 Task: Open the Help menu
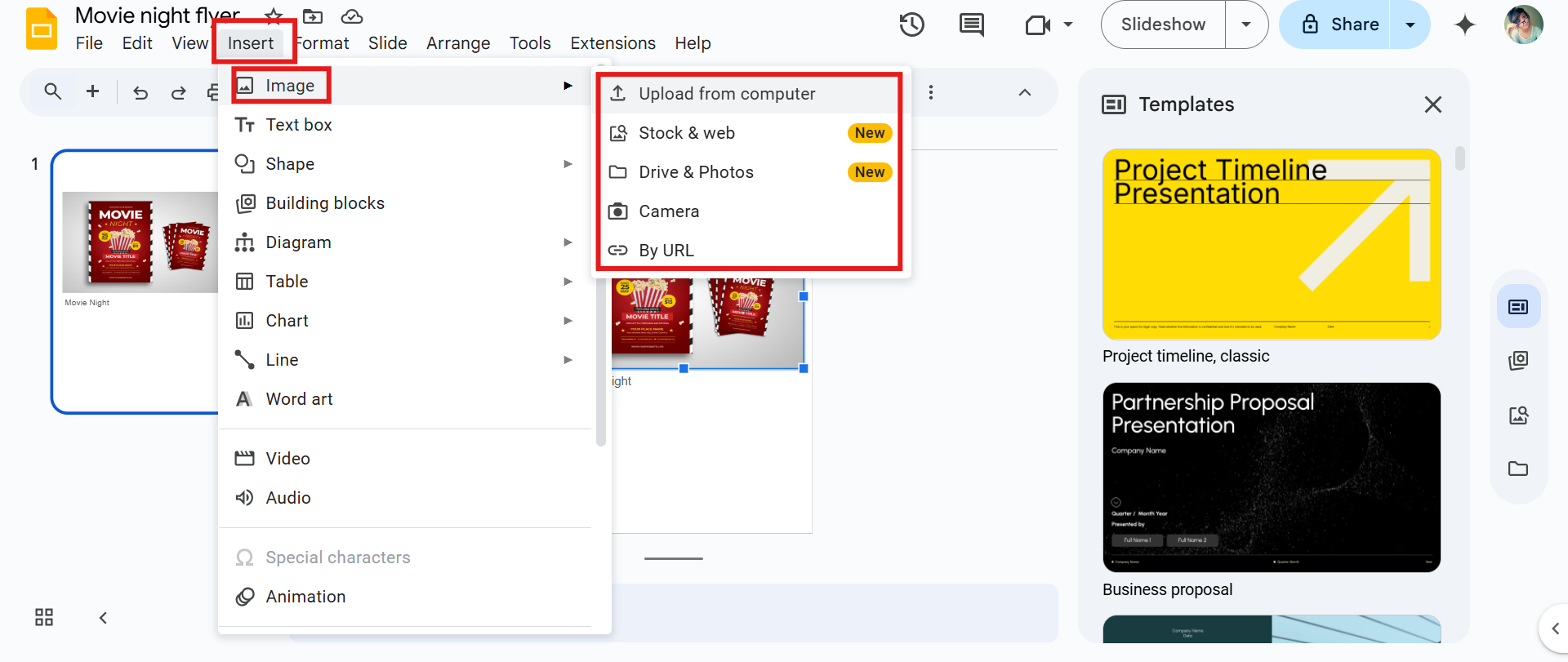693,43
